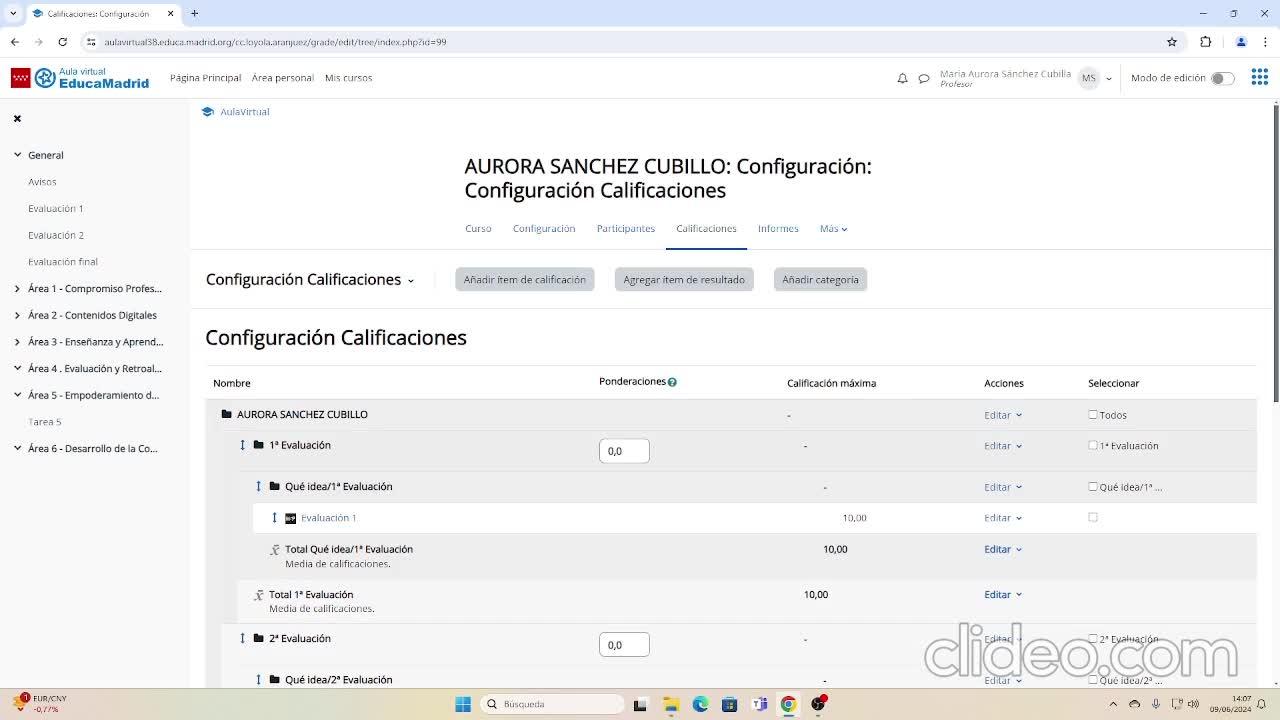Switch to the Configuración tab
Image resolution: width=1280 pixels, height=720 pixels.
click(x=544, y=229)
